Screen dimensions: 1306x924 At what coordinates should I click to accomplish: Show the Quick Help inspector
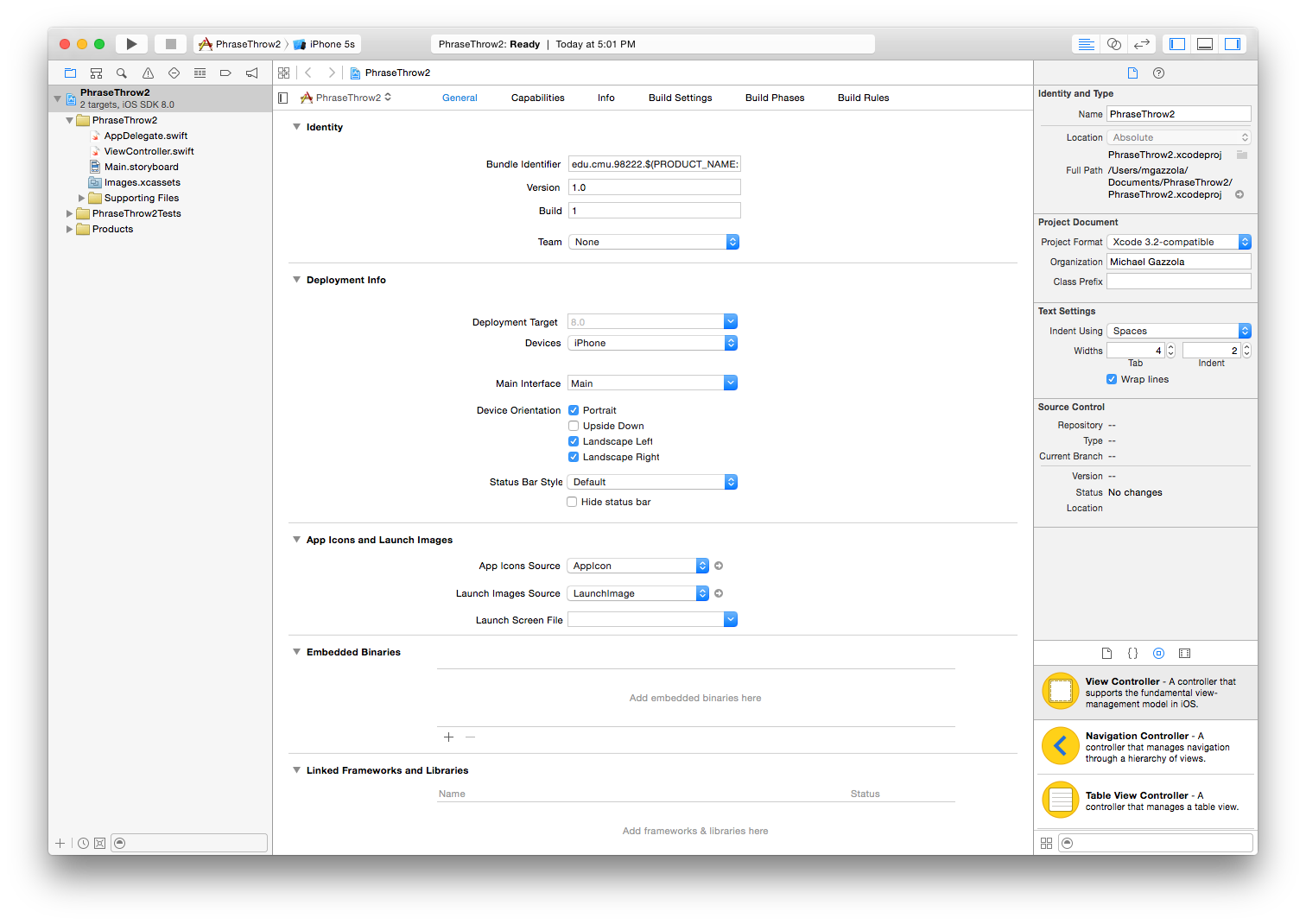tap(1159, 73)
